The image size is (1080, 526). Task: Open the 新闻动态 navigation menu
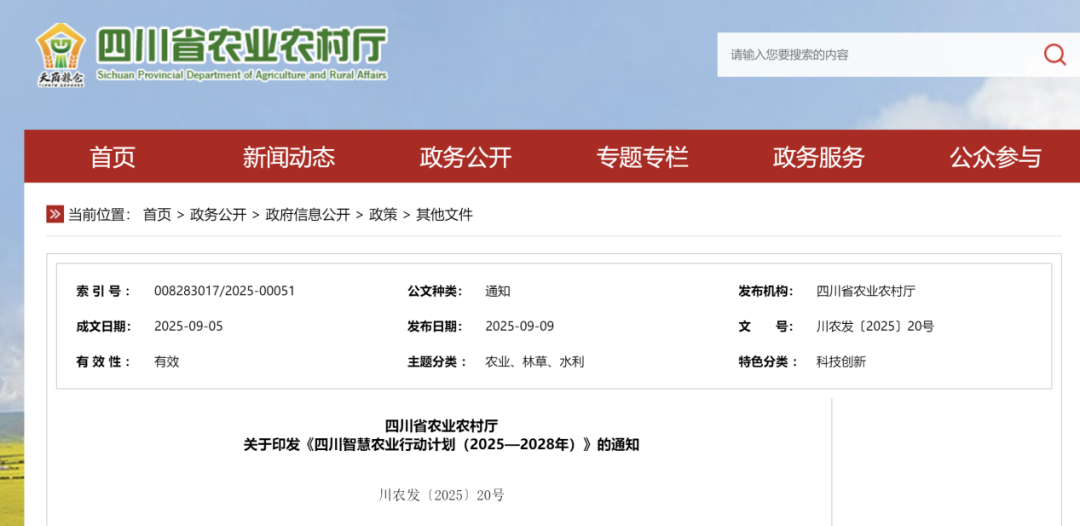tap(288, 157)
